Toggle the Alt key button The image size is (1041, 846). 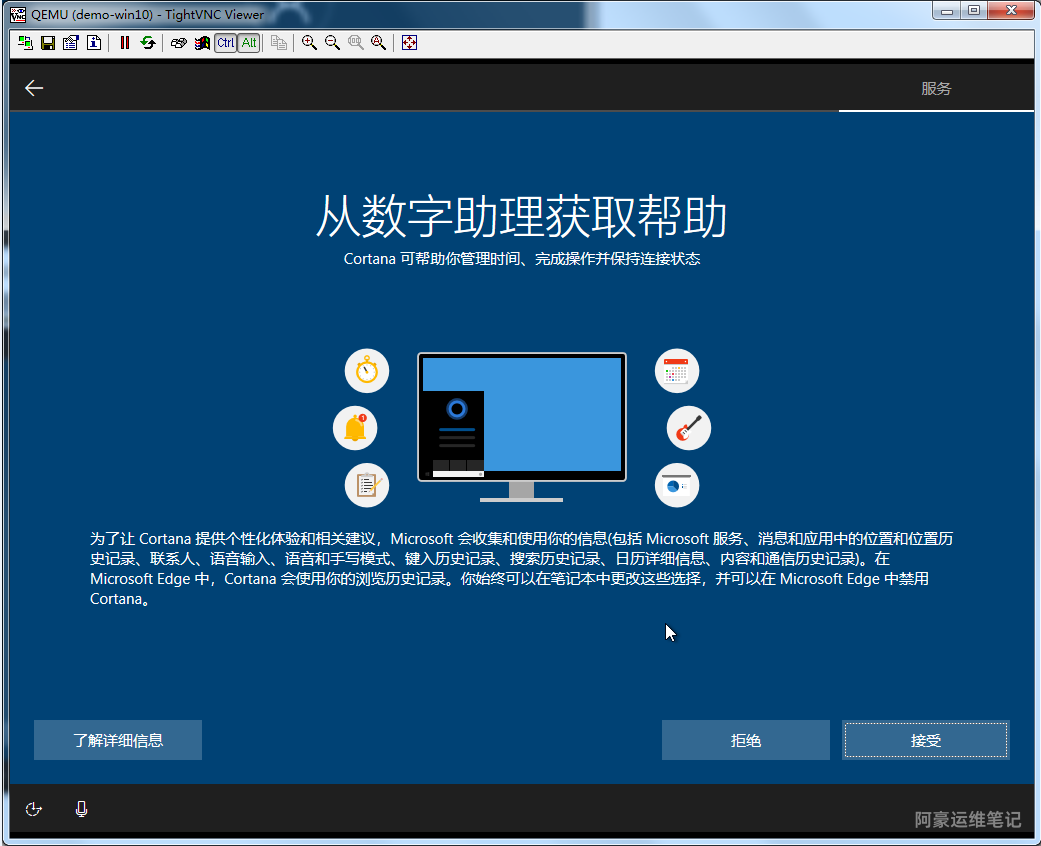(x=249, y=43)
